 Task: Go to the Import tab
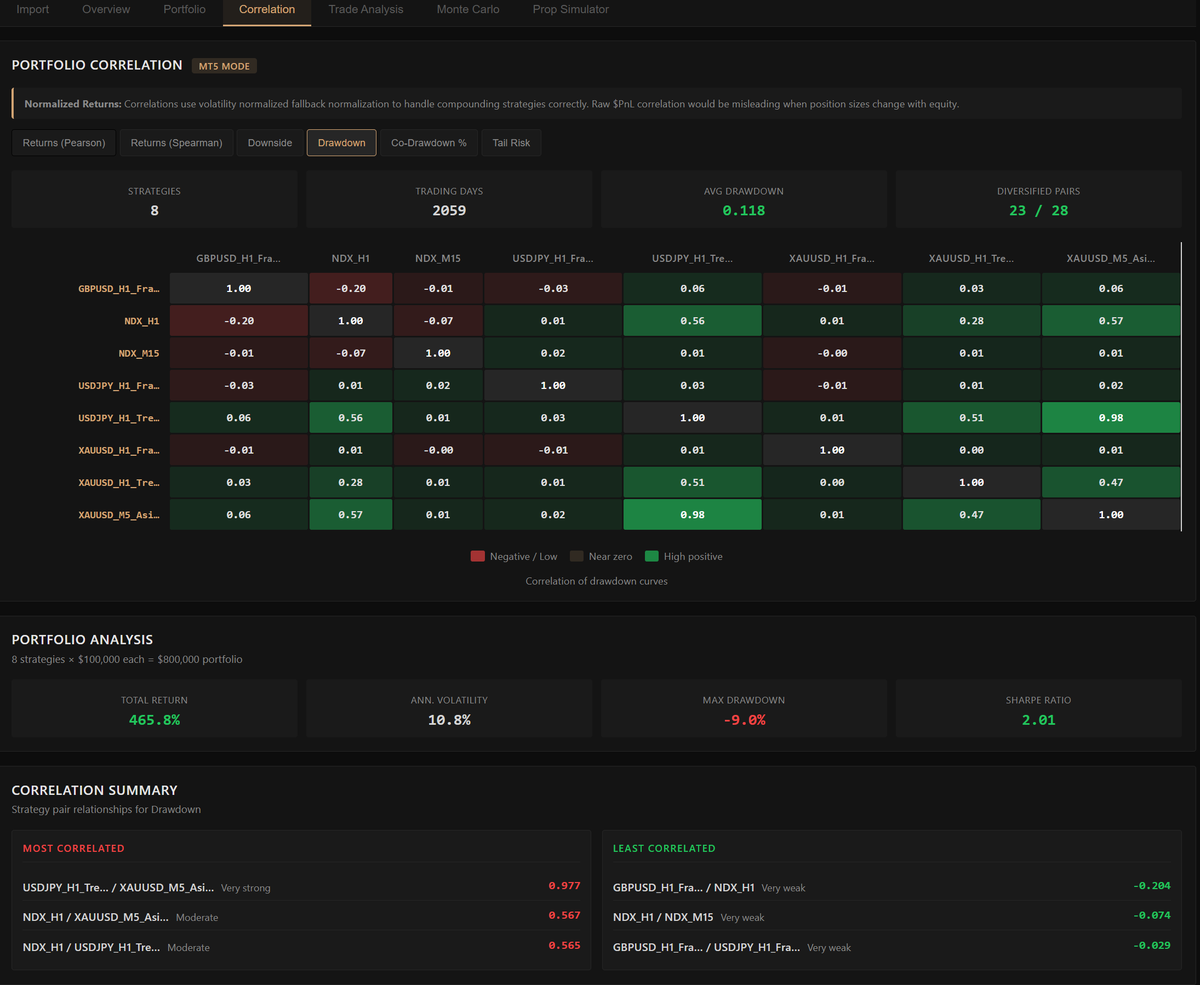32,9
